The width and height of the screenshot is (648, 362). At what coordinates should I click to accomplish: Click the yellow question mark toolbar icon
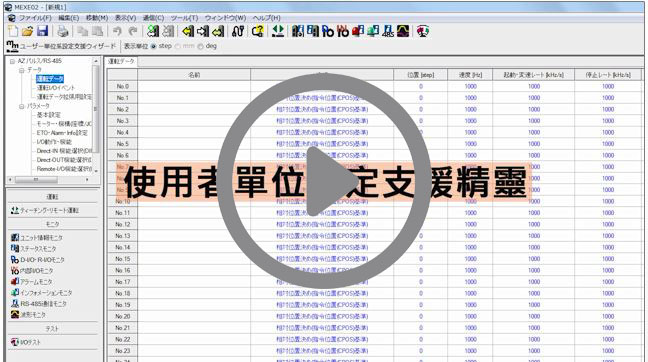pyautogui.click(x=258, y=31)
